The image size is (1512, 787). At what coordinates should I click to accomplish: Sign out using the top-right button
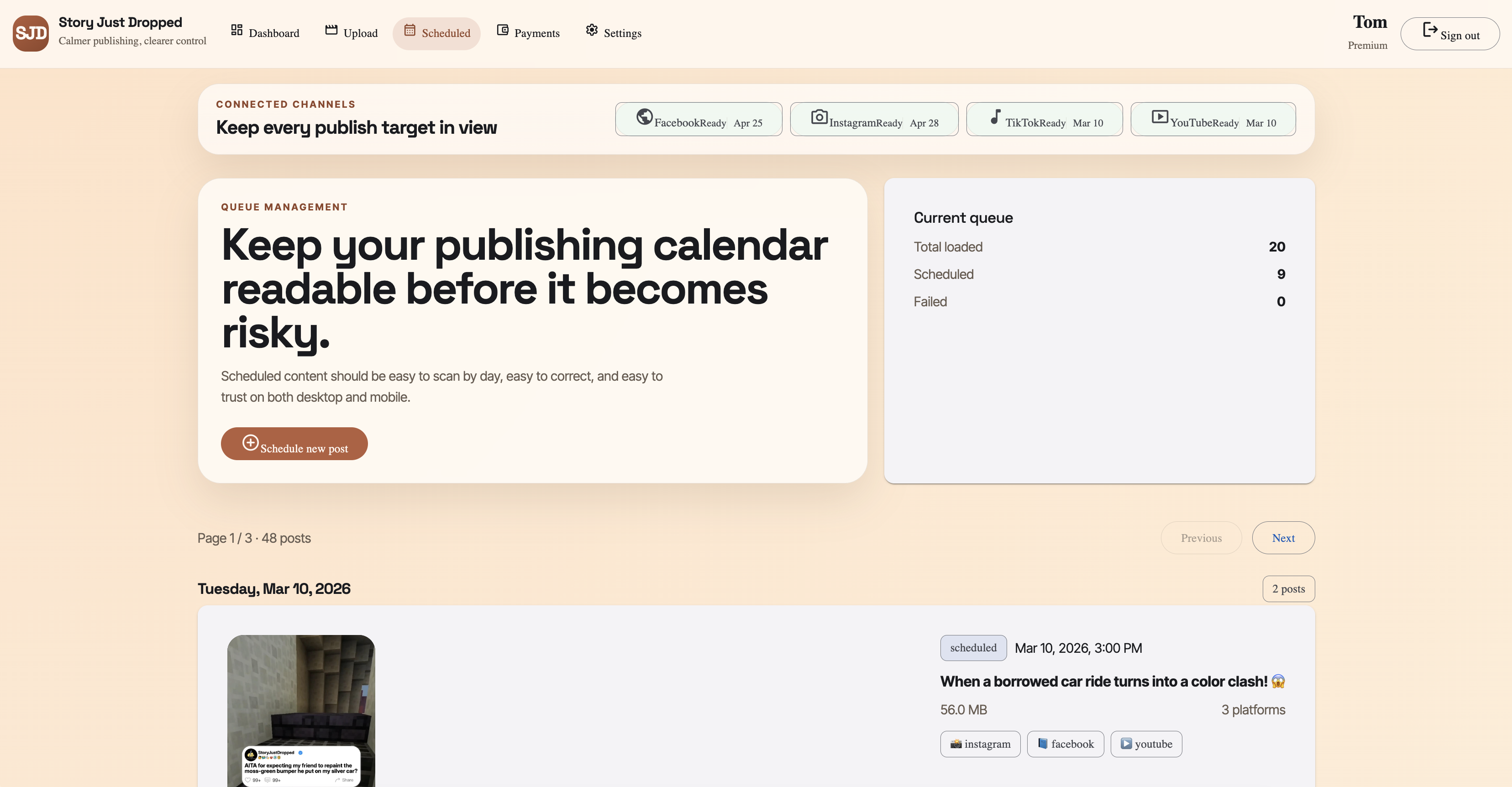(x=1450, y=33)
